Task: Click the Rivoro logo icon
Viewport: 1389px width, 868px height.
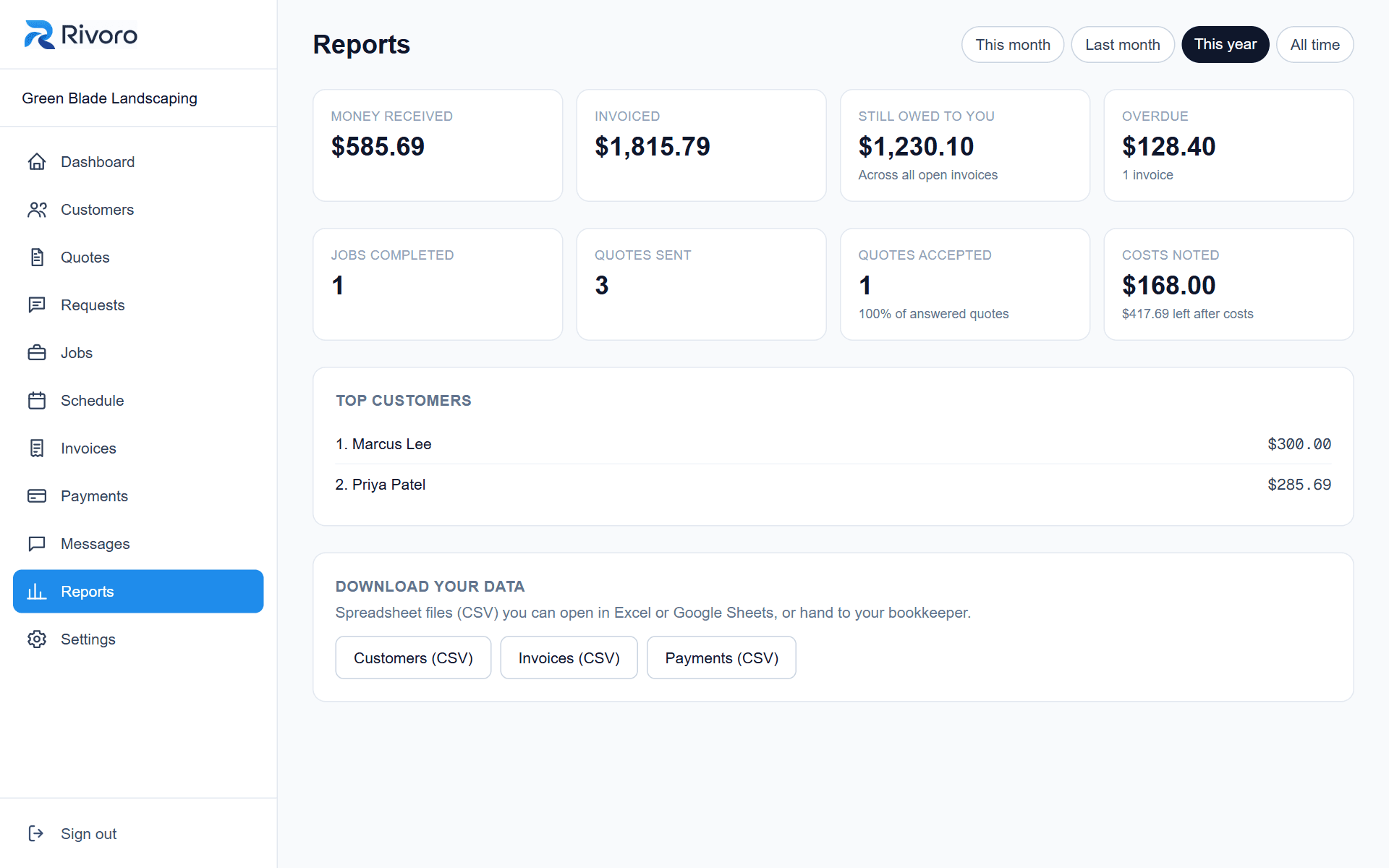Action: [x=39, y=35]
